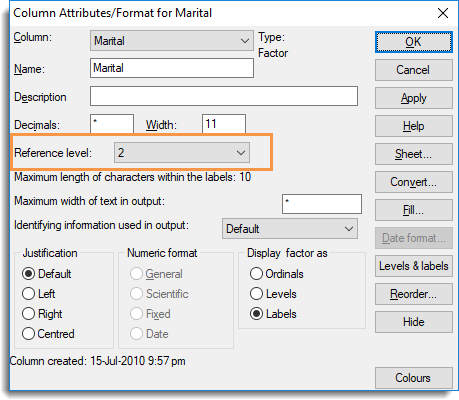Cancel the column attributes dialog
This screenshot has width=459, height=400.
(414, 70)
